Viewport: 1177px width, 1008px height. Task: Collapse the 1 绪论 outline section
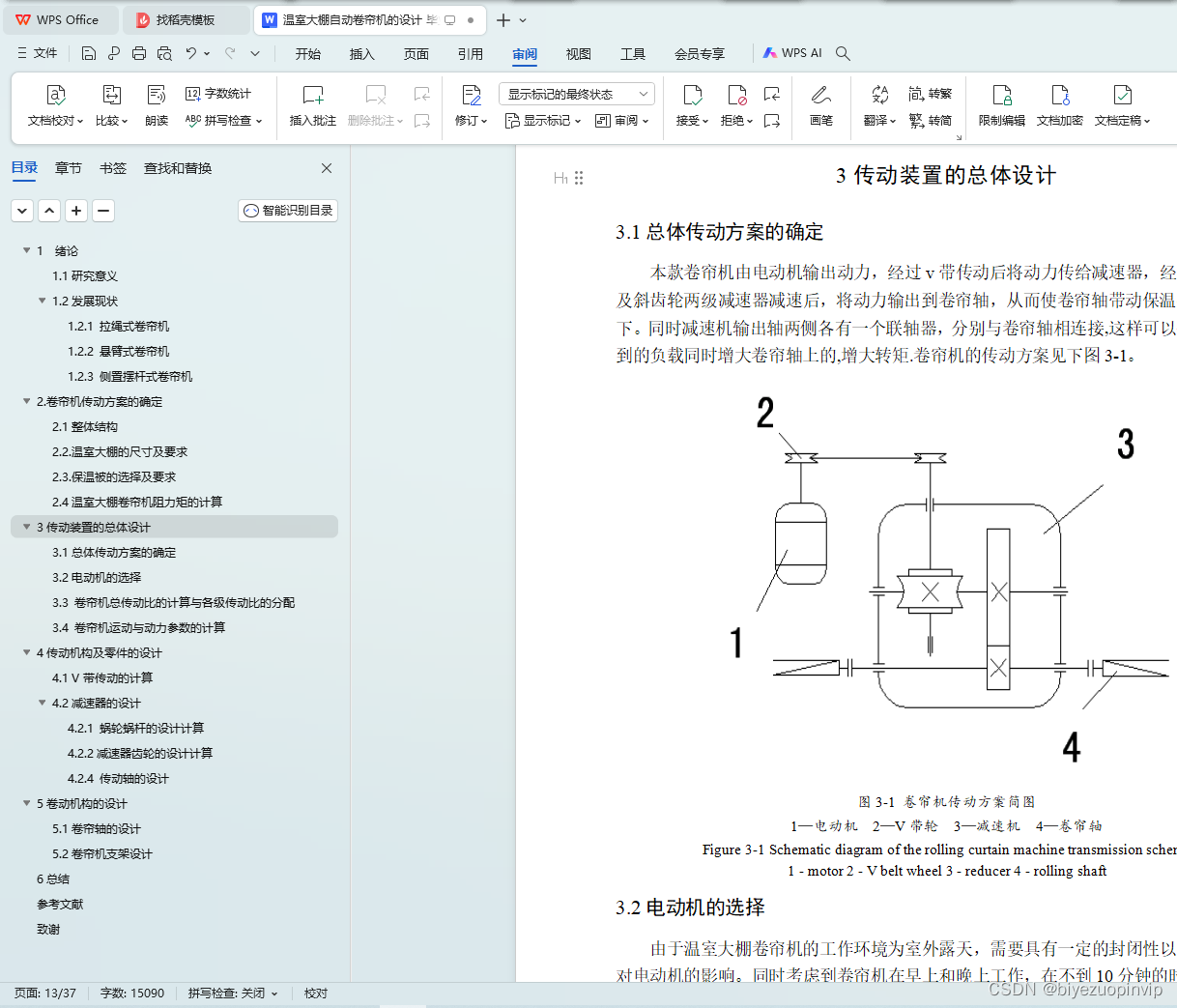pyautogui.click(x=27, y=250)
